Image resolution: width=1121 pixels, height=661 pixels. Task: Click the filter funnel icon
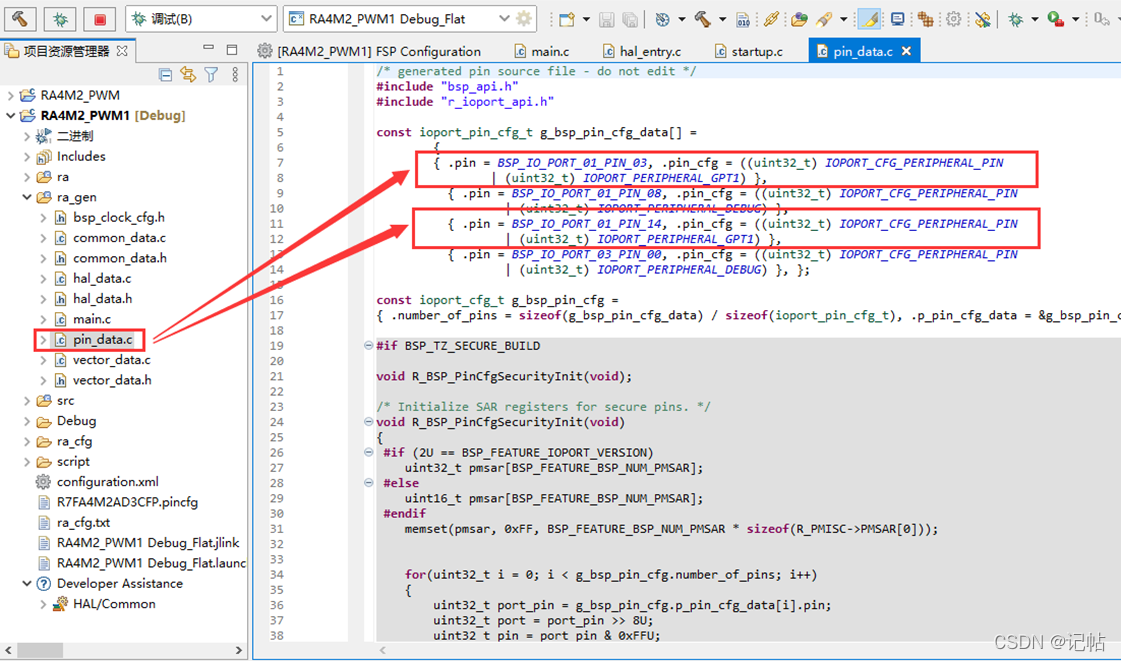tap(211, 74)
